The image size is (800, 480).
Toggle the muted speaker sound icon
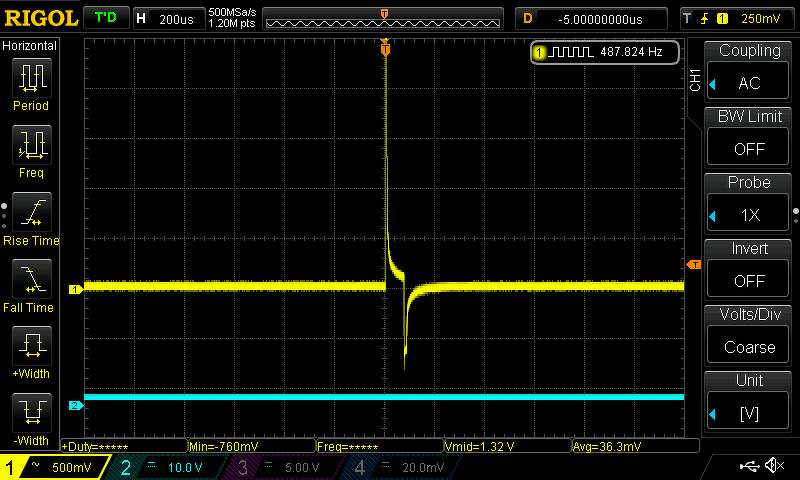[776, 465]
